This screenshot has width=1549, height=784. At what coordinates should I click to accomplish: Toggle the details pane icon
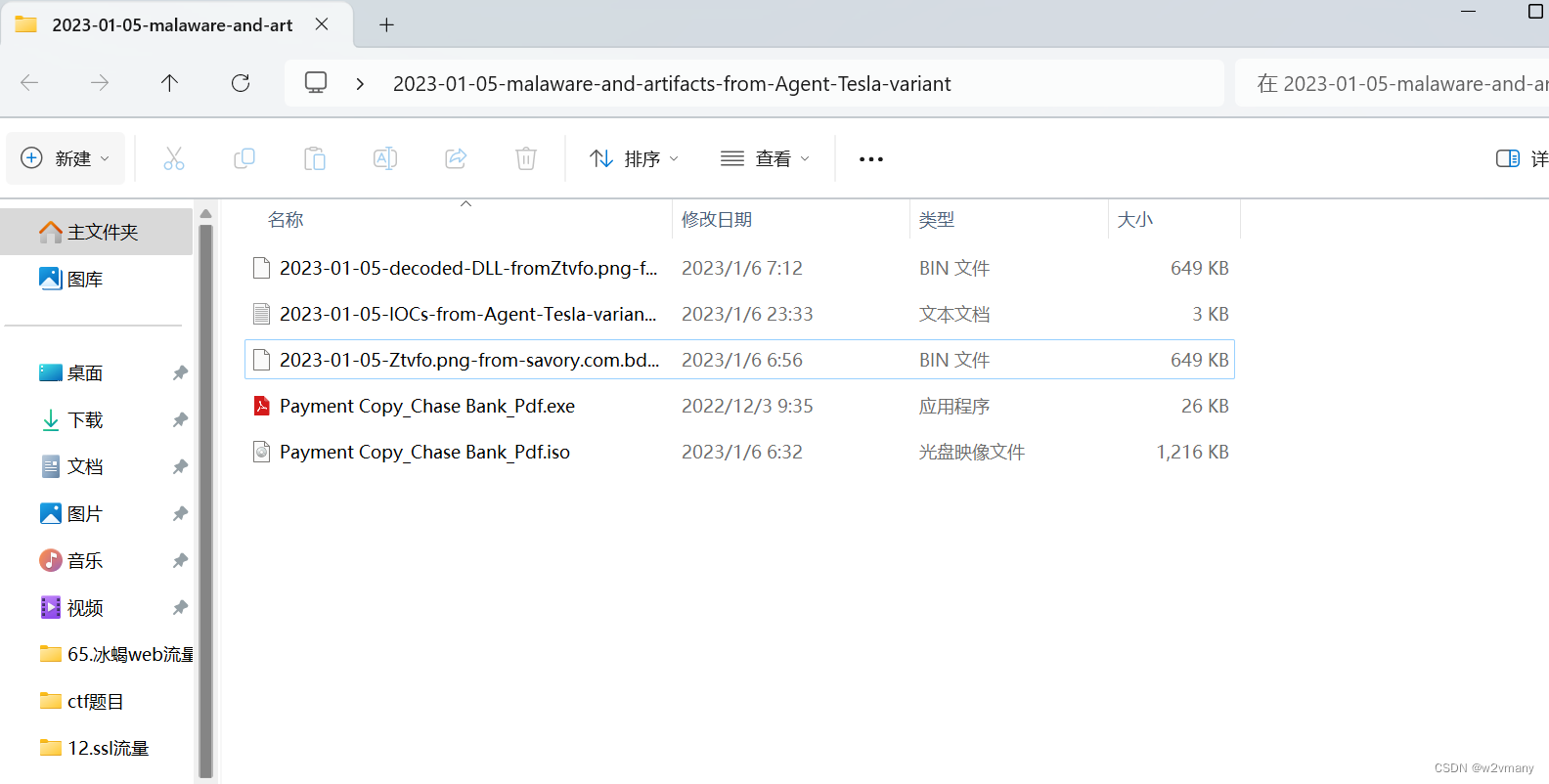tap(1508, 158)
